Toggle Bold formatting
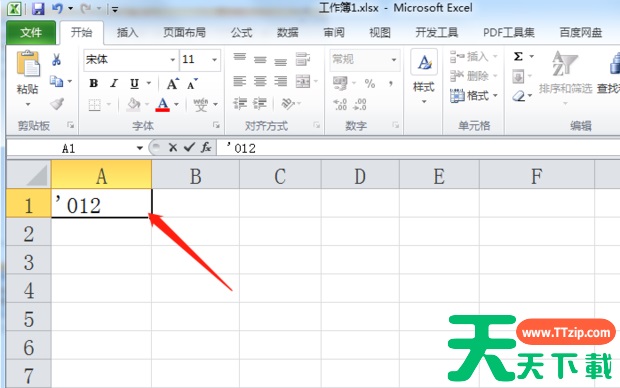Screen dimensions: 620x388 94,83
